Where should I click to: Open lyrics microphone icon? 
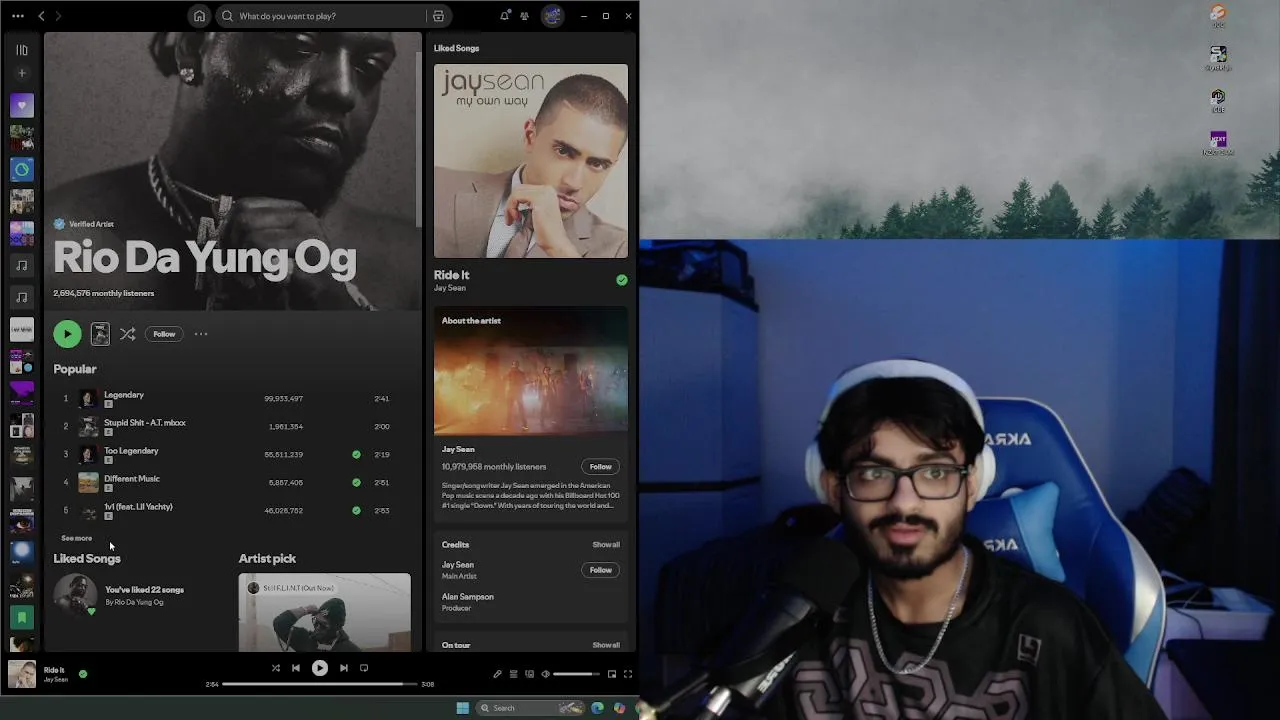click(497, 674)
